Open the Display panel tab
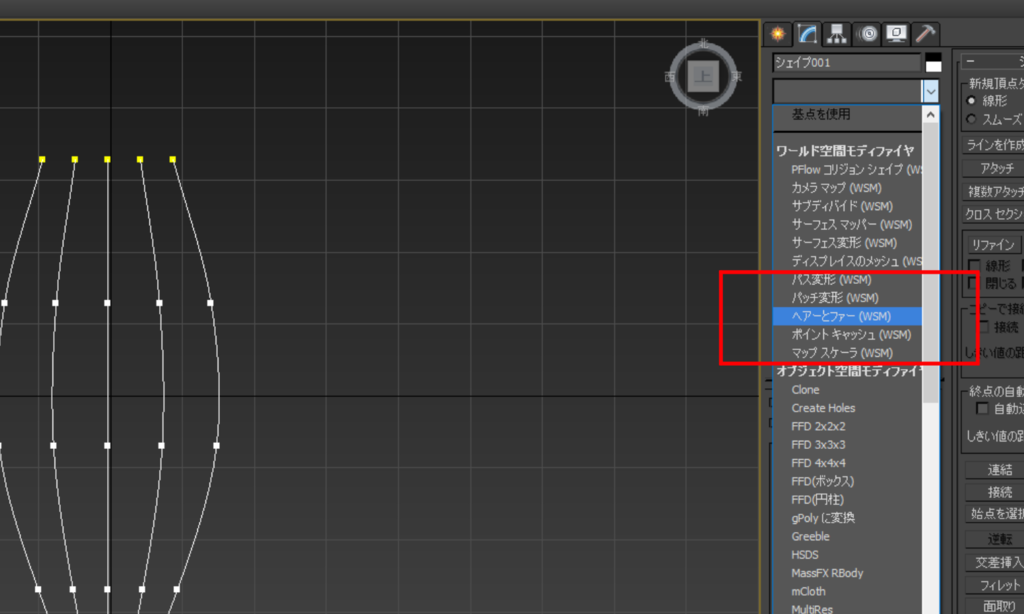The width and height of the screenshot is (1024, 614). 896,34
